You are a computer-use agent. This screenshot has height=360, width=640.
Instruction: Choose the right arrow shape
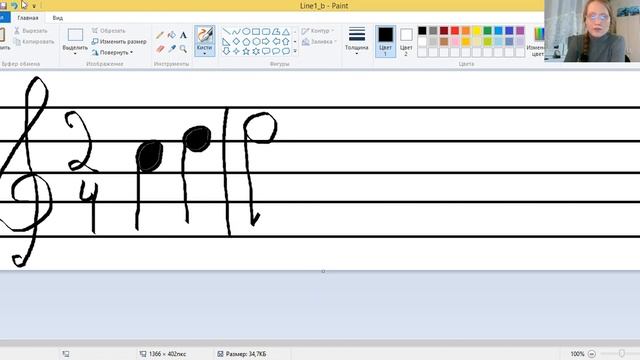click(266, 42)
